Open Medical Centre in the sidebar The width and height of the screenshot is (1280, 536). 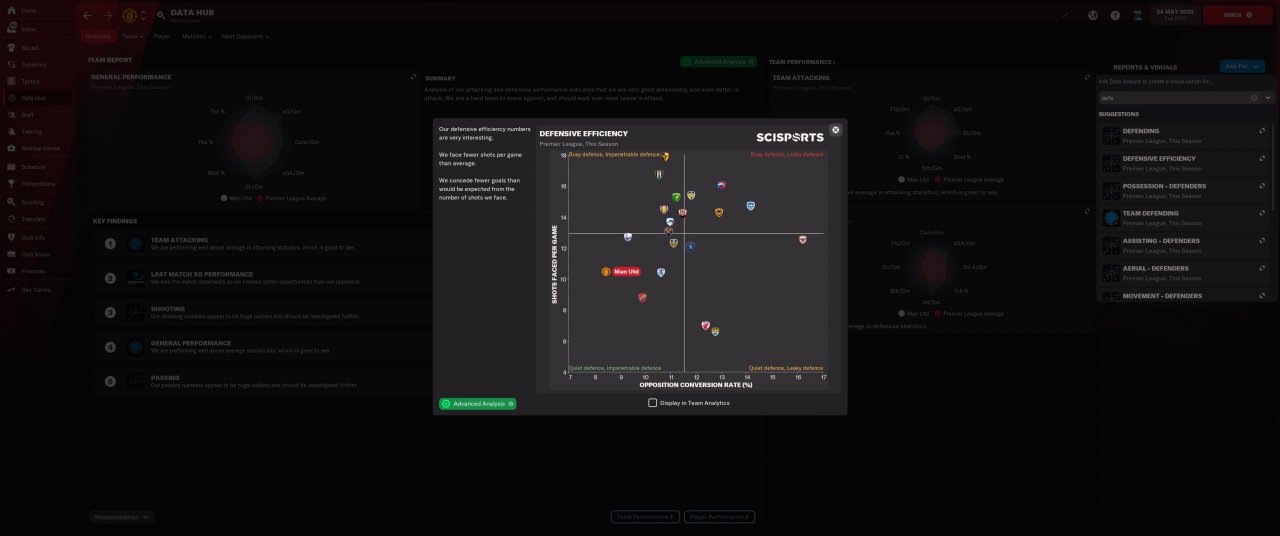pos(38,149)
